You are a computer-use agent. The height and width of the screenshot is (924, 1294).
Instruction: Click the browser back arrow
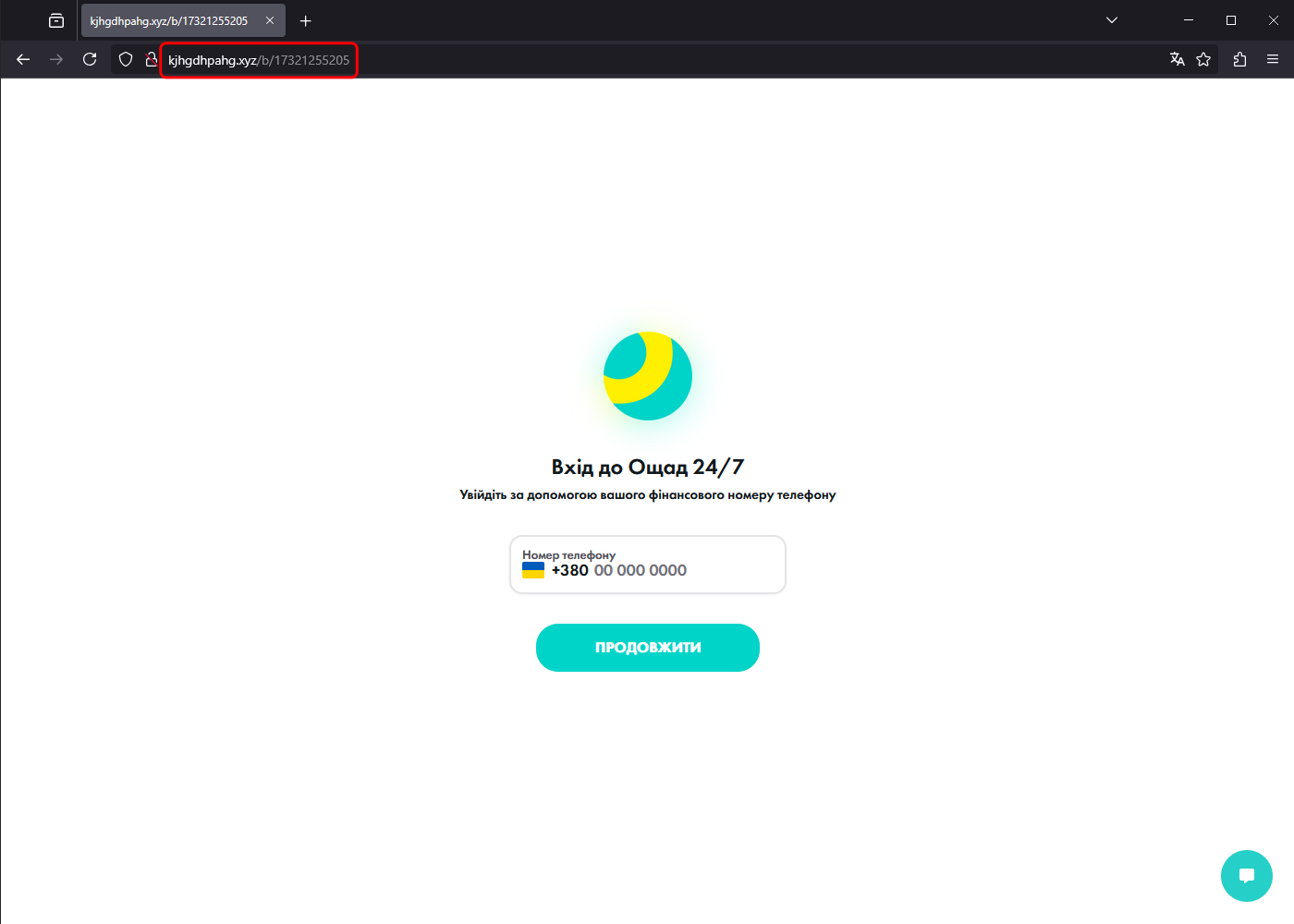click(x=23, y=59)
